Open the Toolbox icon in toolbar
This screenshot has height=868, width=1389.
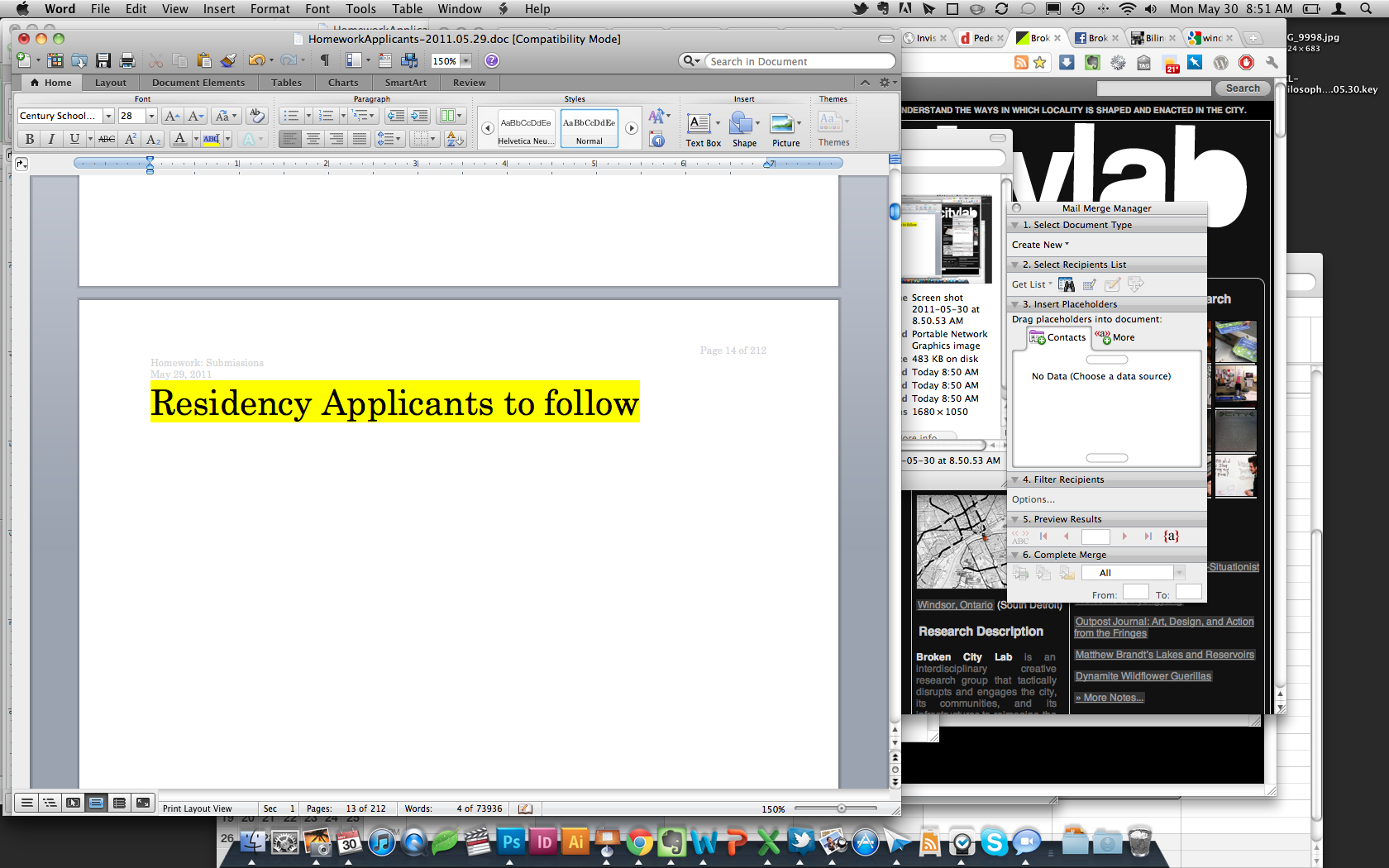tap(385, 60)
